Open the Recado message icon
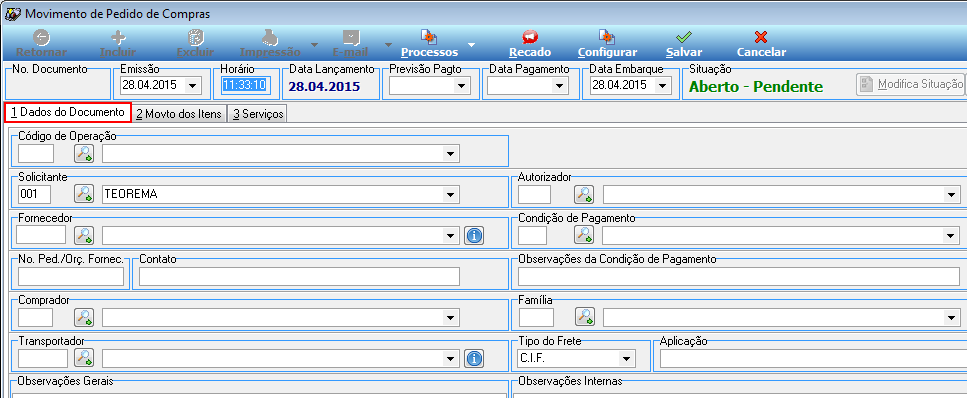This screenshot has height=398, width=967. coord(530,38)
